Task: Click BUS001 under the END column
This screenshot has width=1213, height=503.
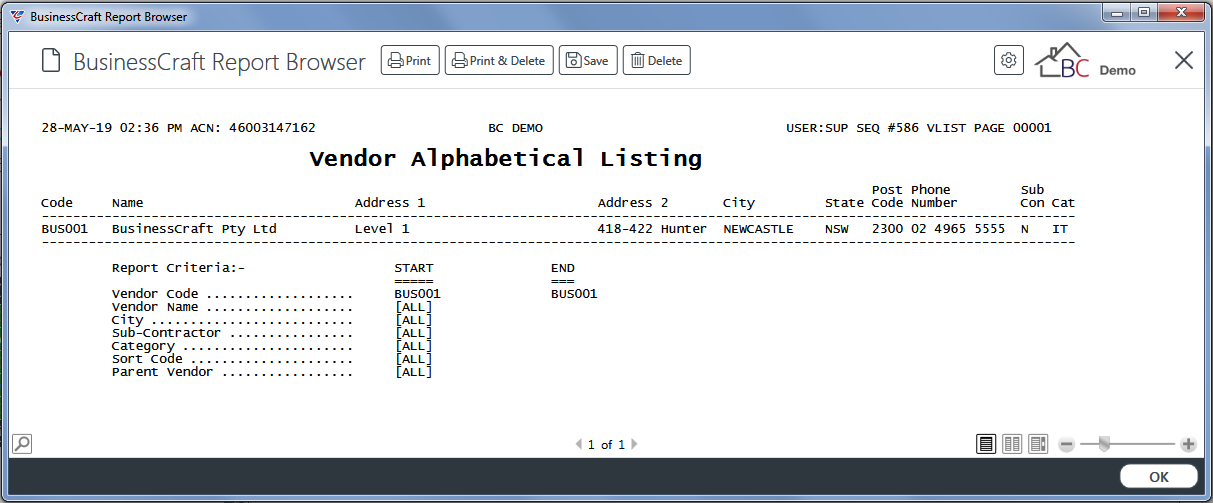Action: pyautogui.click(x=574, y=294)
